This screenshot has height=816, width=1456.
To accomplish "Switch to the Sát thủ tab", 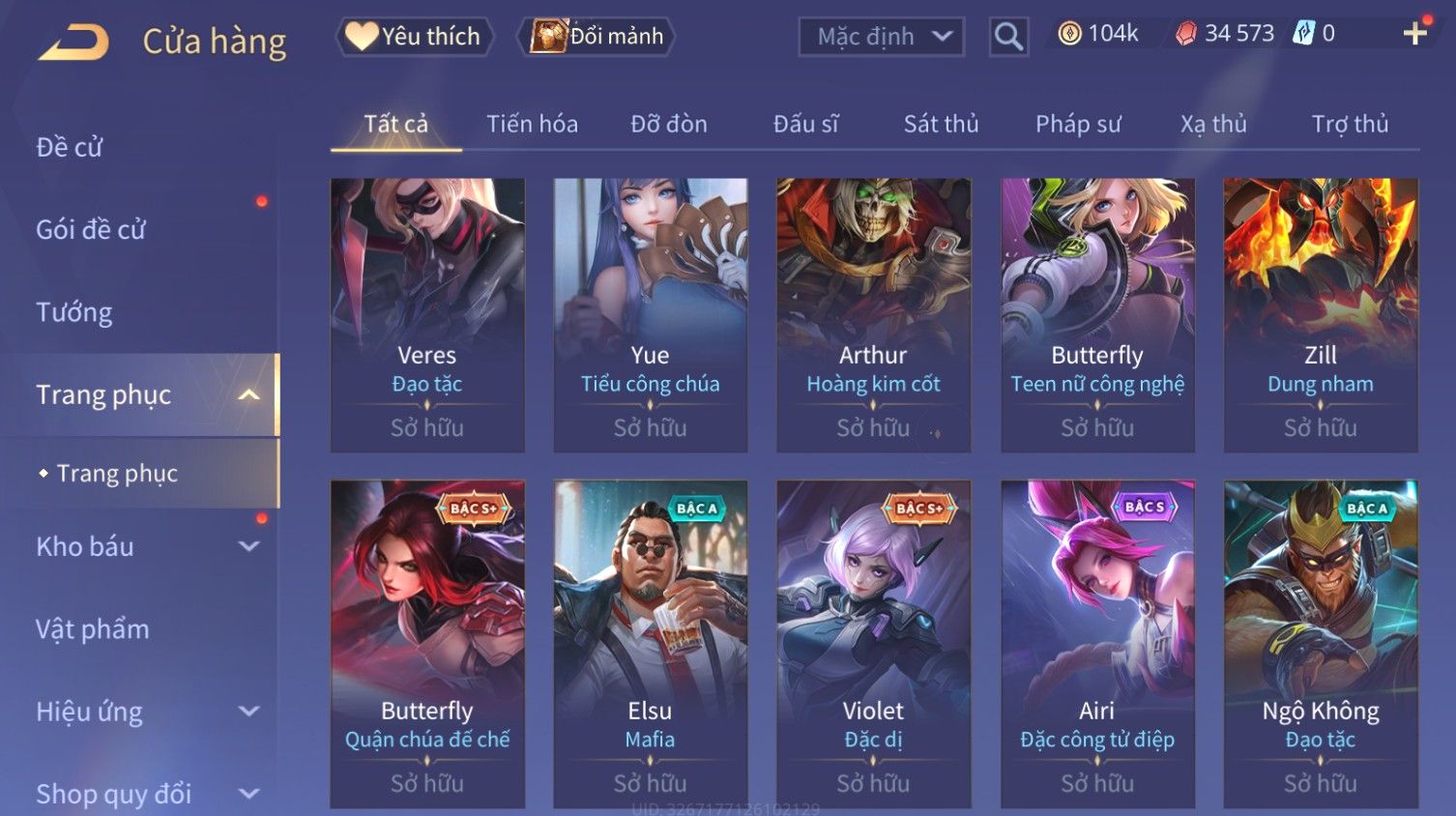I will coord(941,124).
